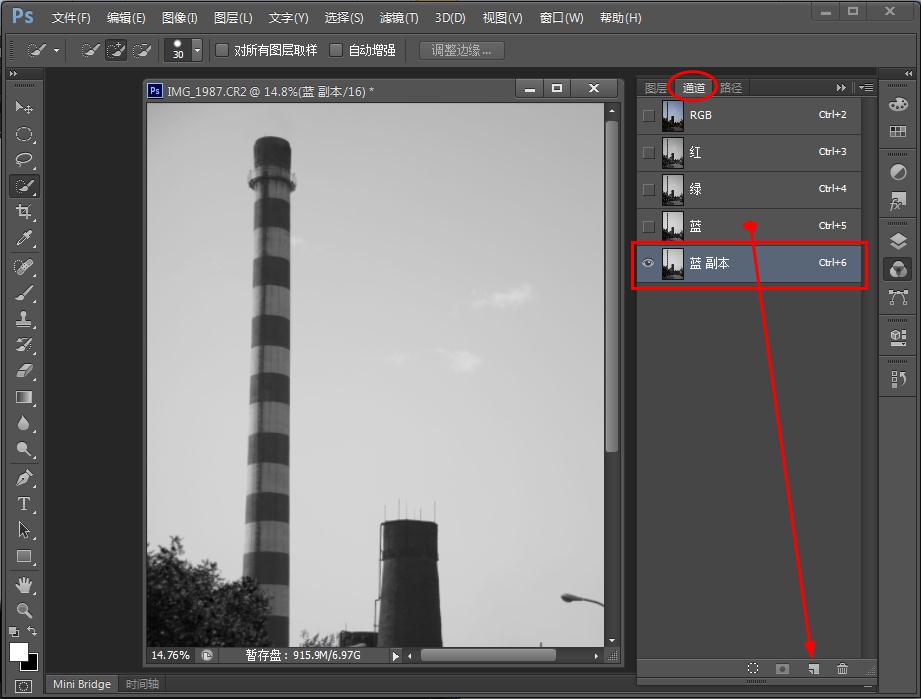Click the foreground color swatch
Viewport: 921px width, 699px height.
click(x=19, y=652)
